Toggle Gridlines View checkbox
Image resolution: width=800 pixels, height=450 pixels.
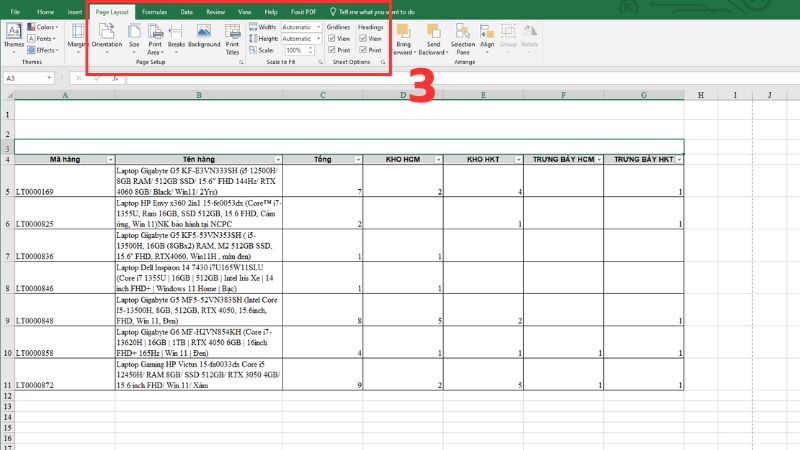[332, 39]
